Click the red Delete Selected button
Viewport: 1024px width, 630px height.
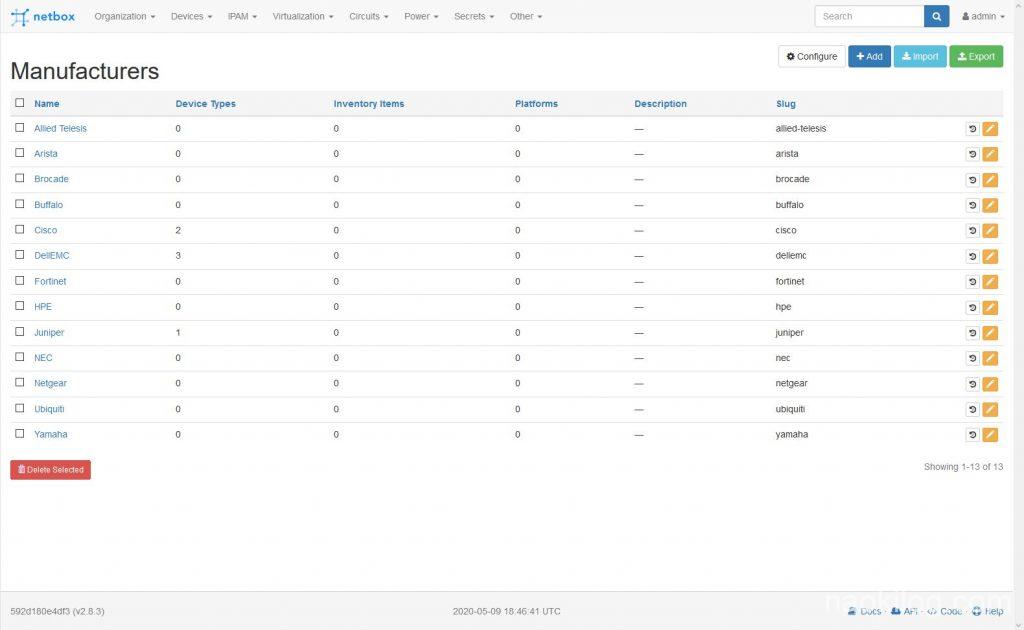(x=50, y=470)
